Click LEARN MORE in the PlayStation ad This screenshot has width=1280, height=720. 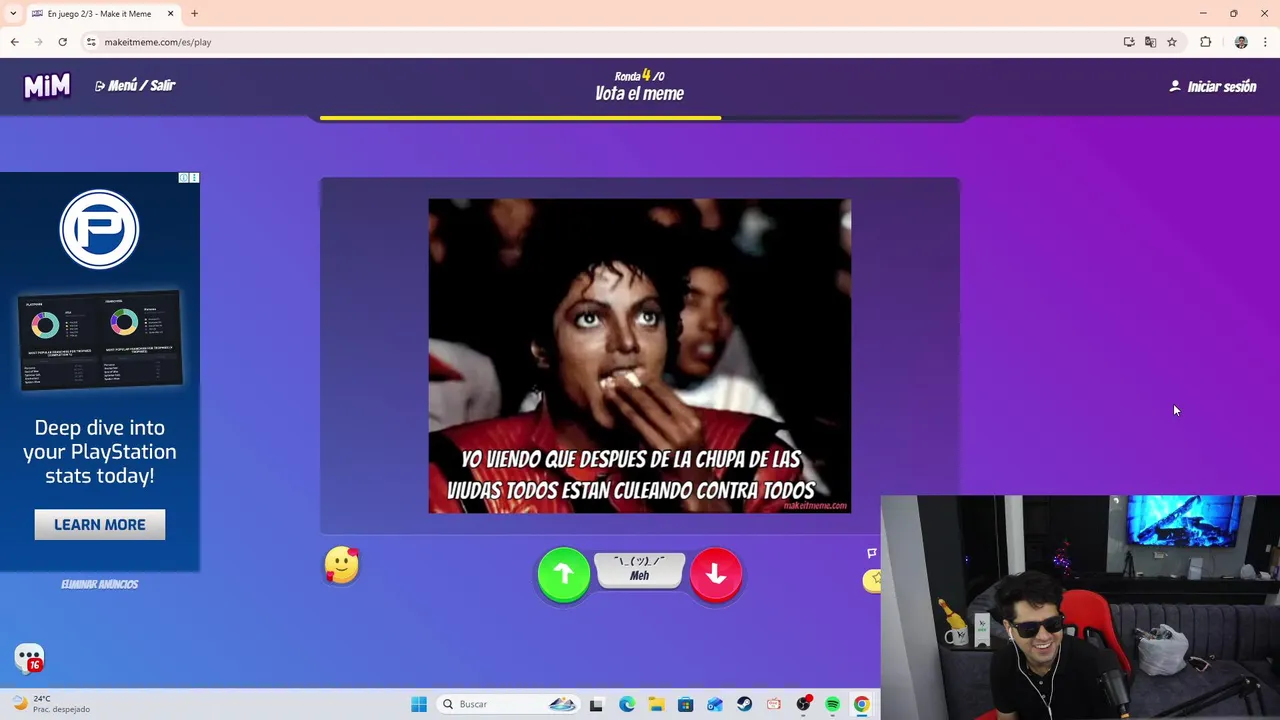[100, 525]
